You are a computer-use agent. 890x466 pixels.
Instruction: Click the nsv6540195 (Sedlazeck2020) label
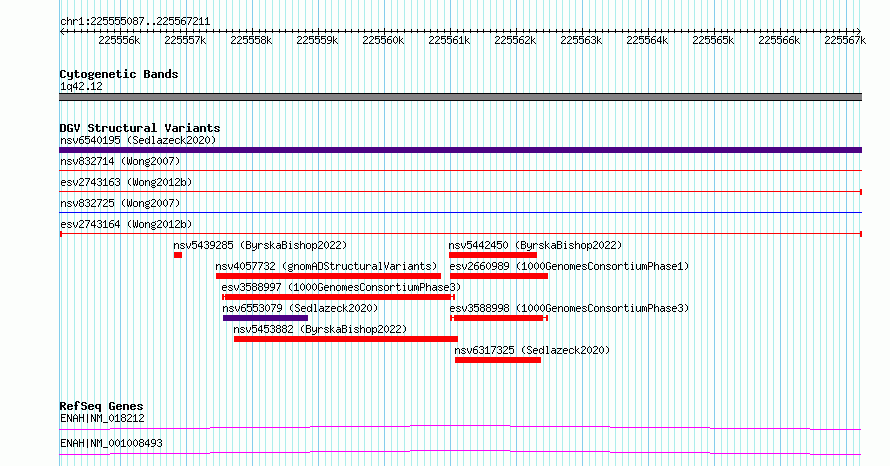(x=138, y=140)
